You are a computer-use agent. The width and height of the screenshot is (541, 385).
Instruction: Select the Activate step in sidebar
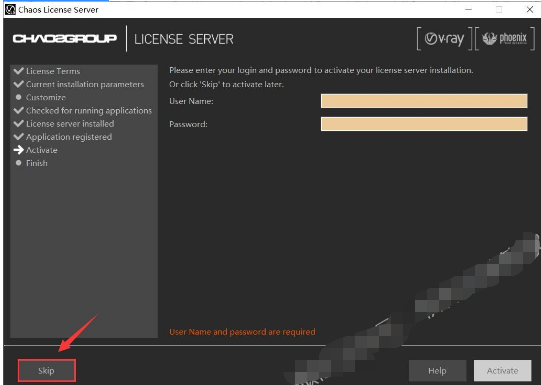42,150
